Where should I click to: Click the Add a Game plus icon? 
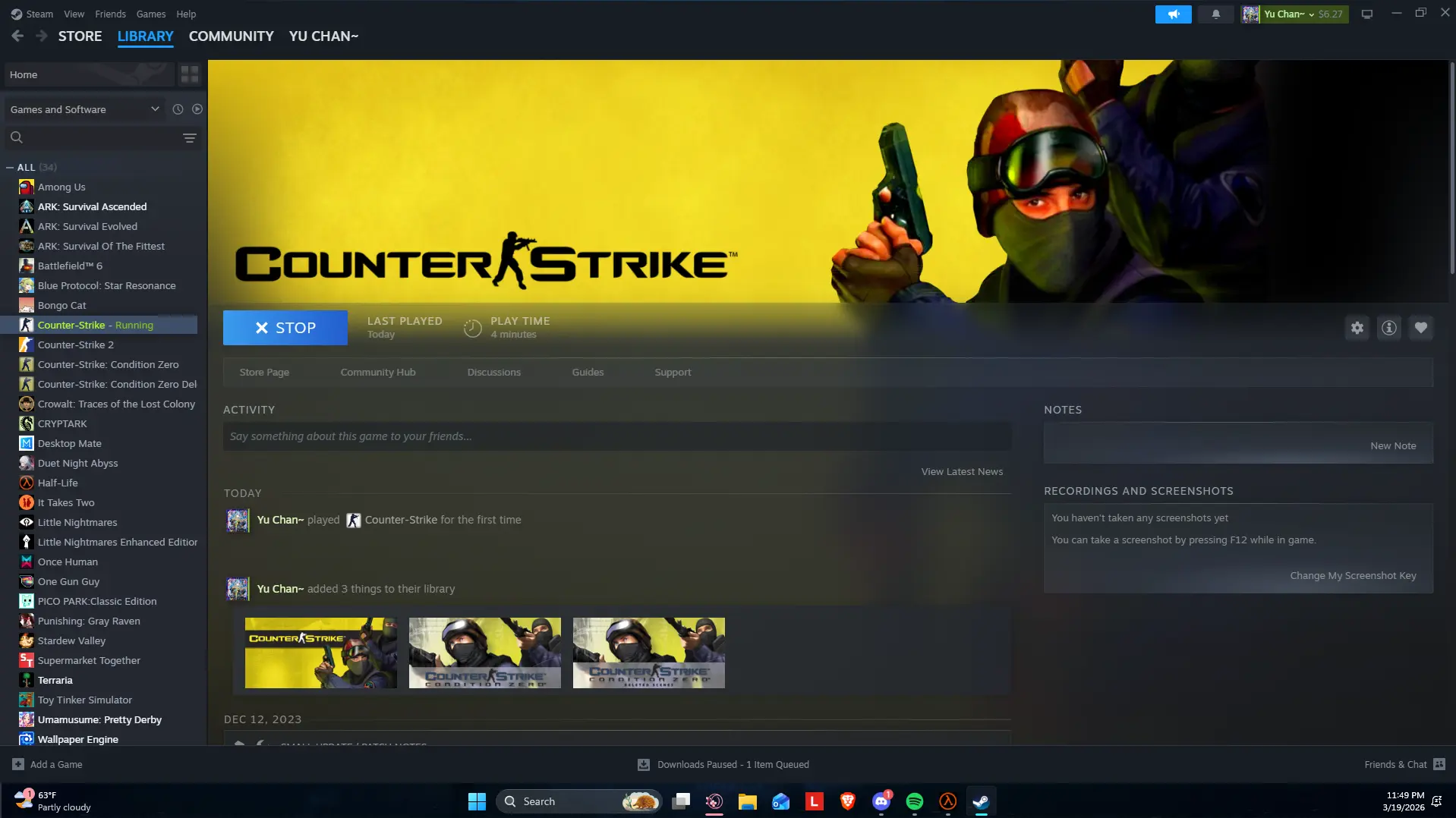[x=18, y=764]
